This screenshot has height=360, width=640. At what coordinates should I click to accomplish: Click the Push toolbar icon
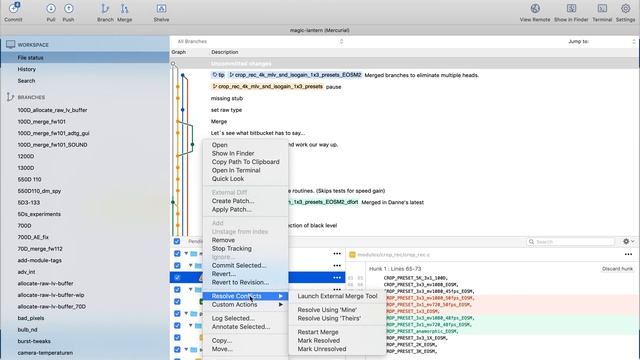pyautogui.click(x=69, y=9)
